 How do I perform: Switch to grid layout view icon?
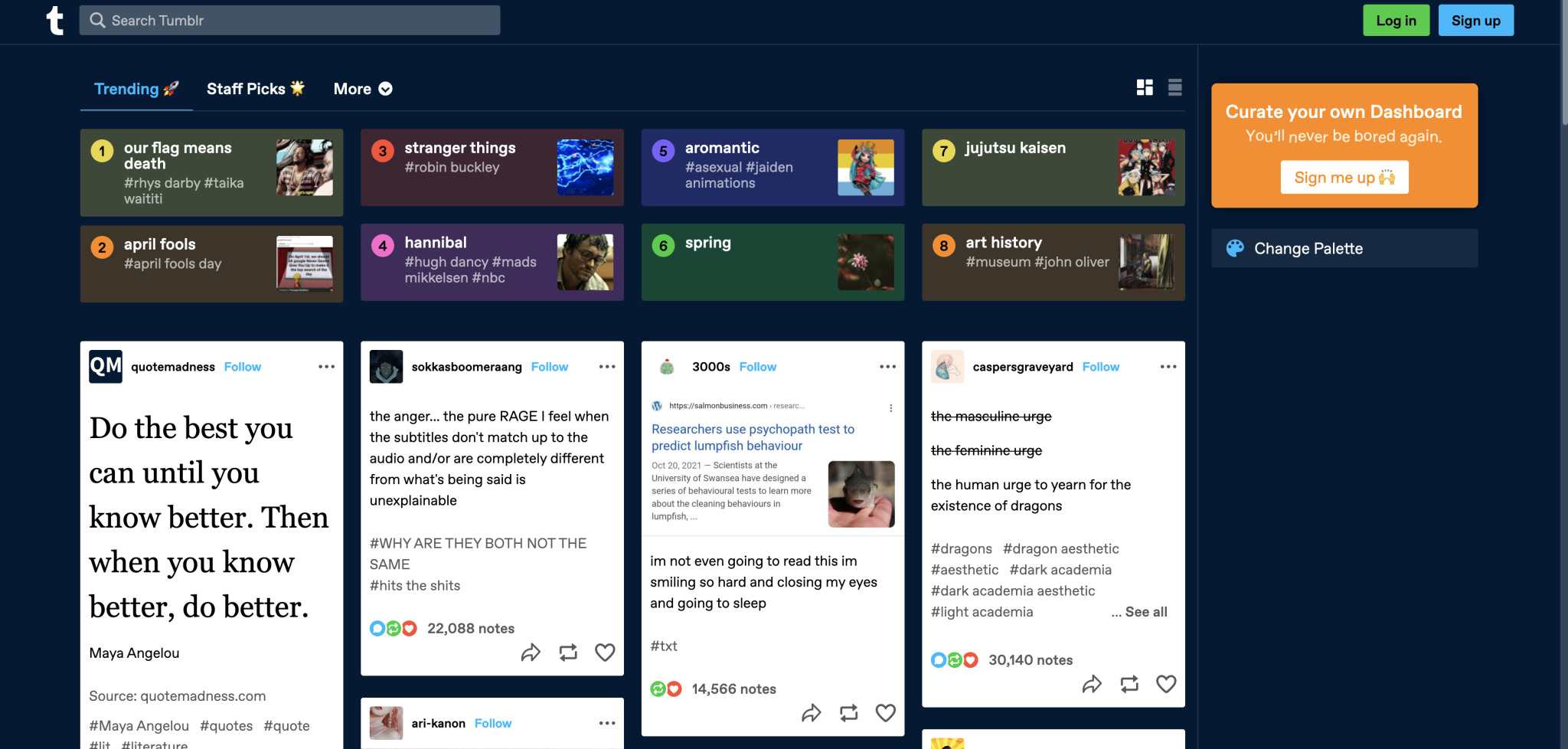[x=1145, y=88]
